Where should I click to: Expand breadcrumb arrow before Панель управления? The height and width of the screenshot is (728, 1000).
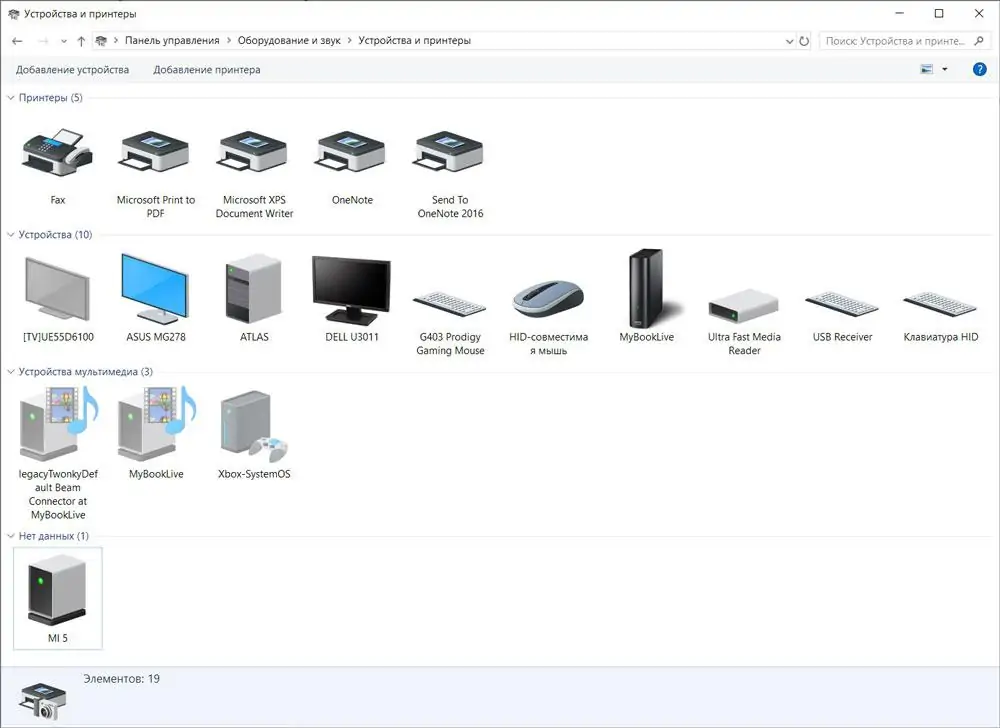click(x=116, y=41)
